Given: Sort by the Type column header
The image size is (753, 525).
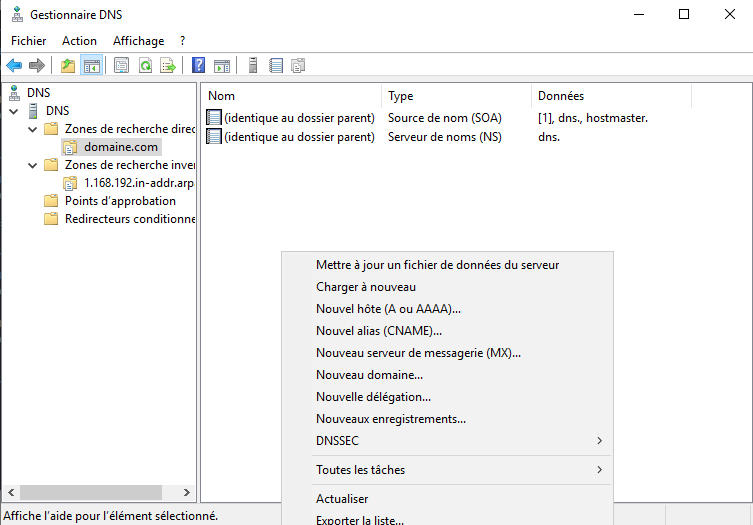Looking at the screenshot, I should pos(457,96).
